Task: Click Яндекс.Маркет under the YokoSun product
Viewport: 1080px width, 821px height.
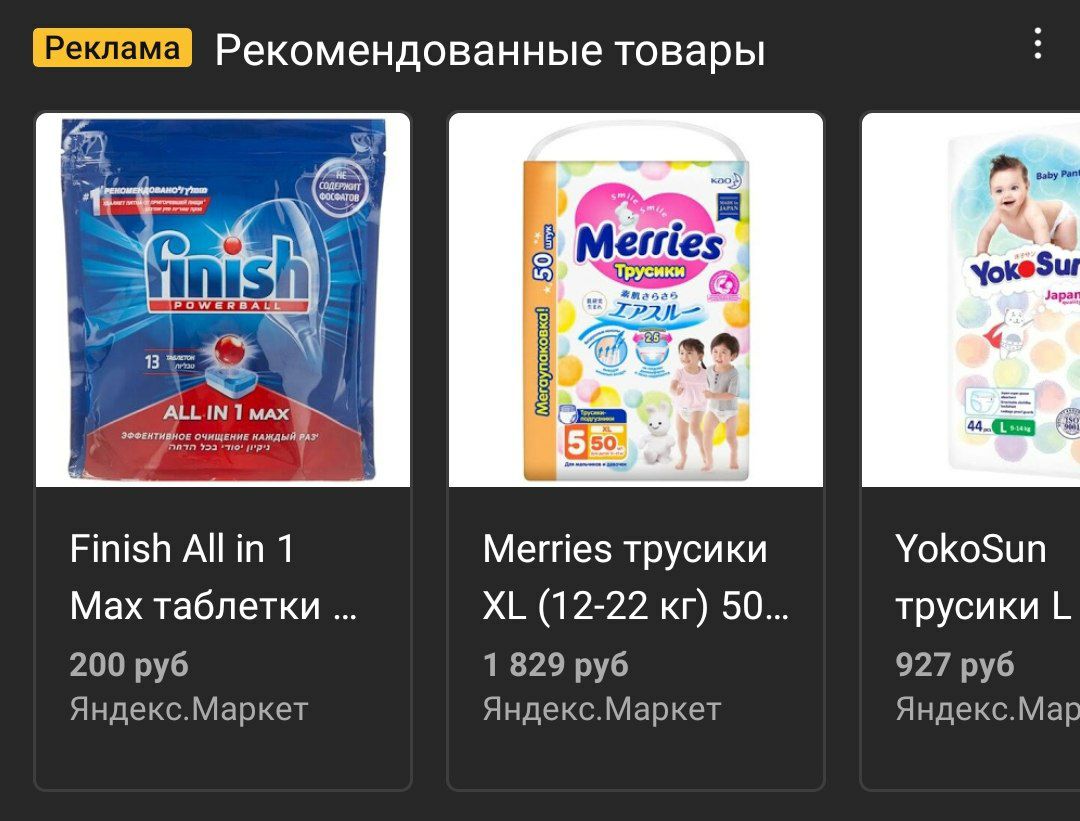Action: click(987, 709)
